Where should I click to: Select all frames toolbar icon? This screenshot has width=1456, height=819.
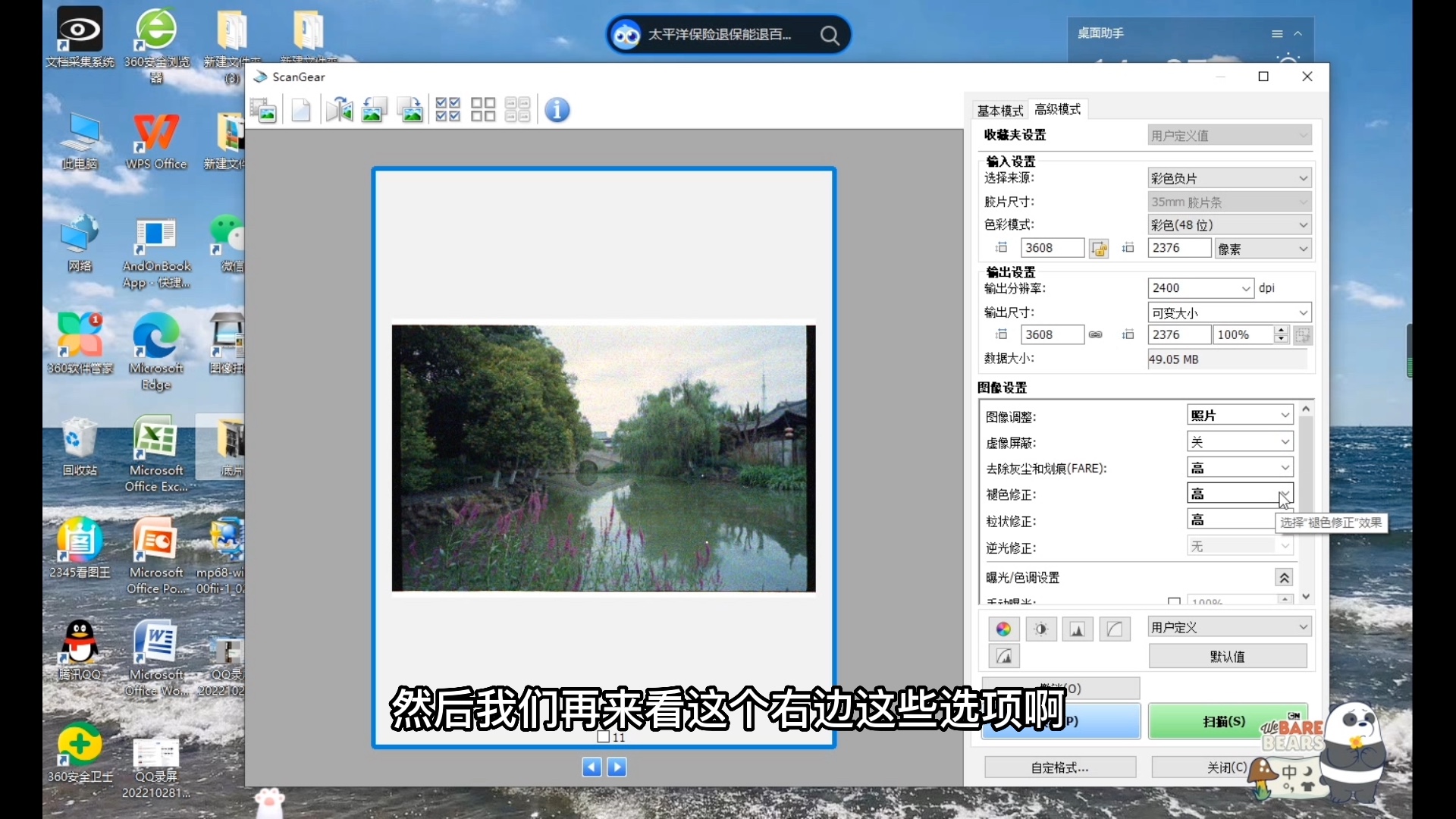[448, 110]
